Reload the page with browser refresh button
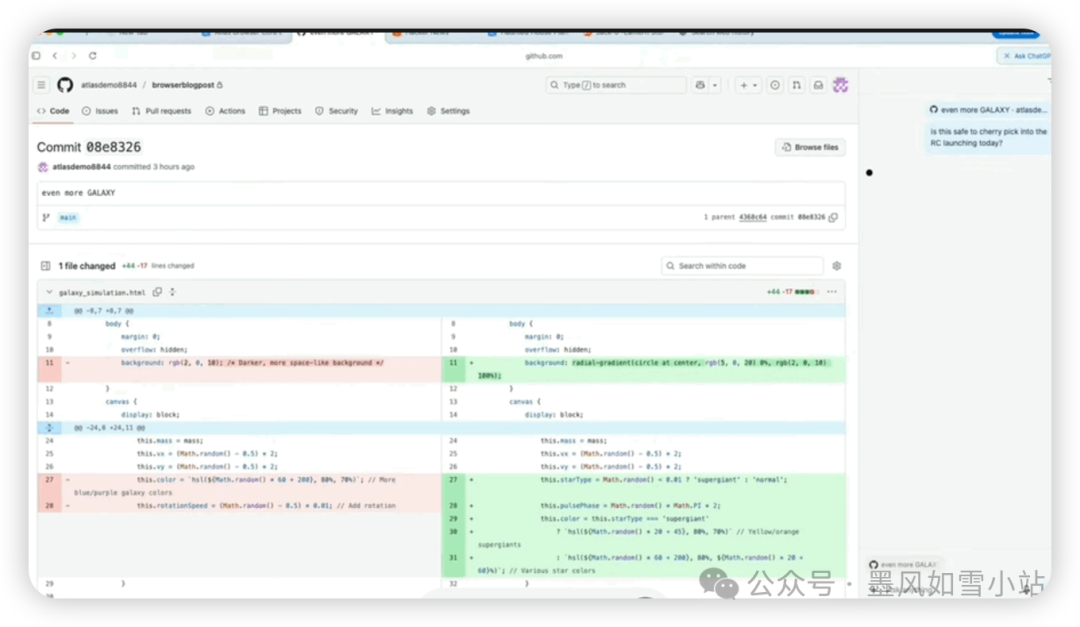1080x627 pixels. click(x=92, y=56)
